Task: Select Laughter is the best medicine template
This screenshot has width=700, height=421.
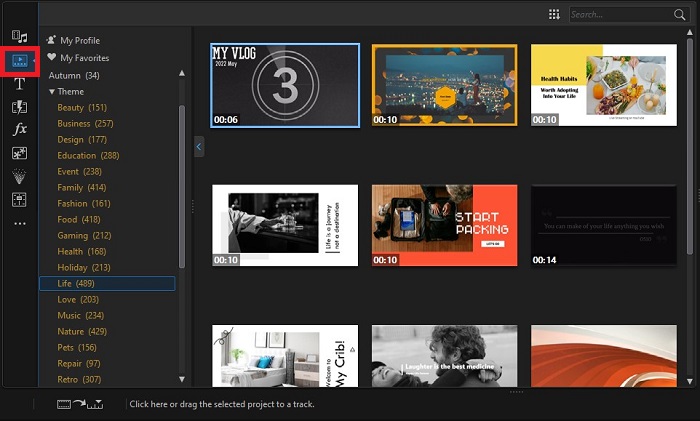Action: pos(445,356)
